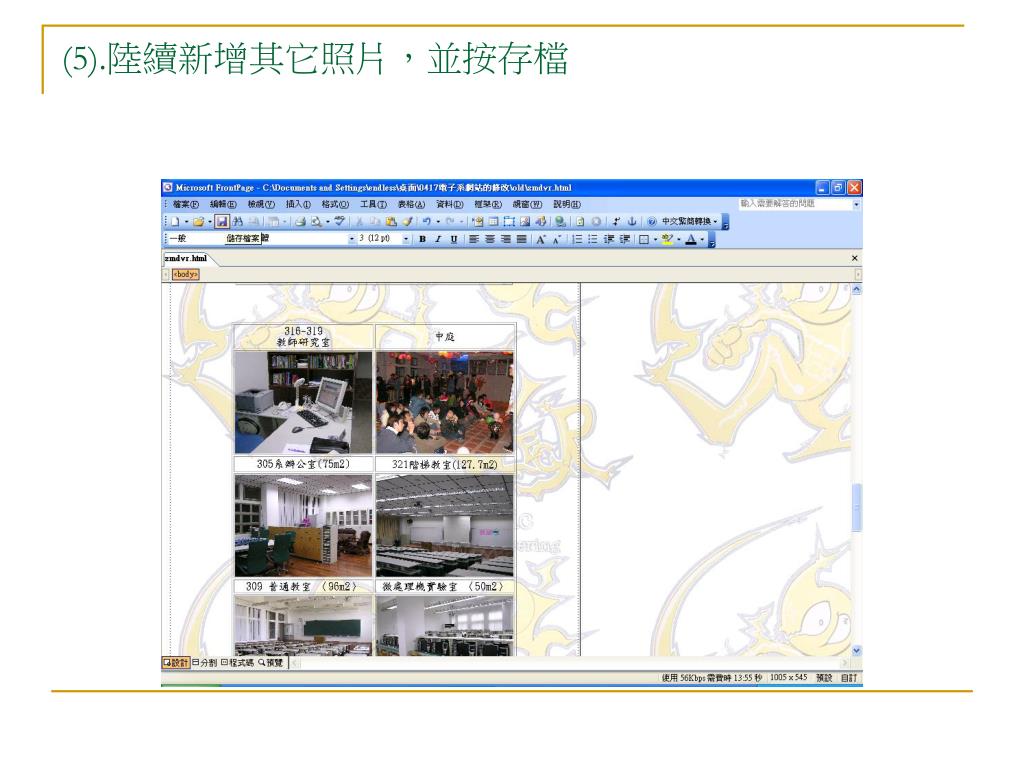Align text left
The height and width of the screenshot is (768, 1024).
pyautogui.click(x=474, y=239)
